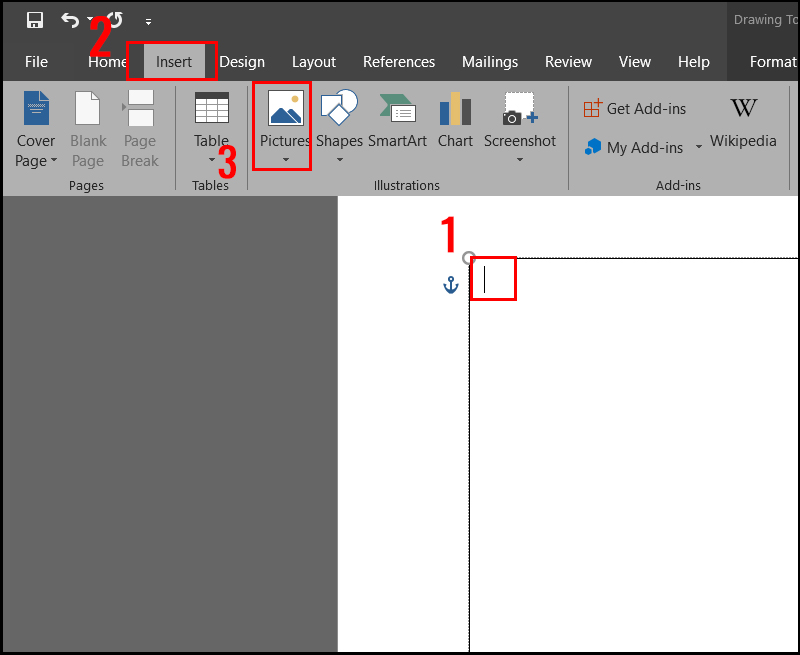Open the Screenshot tool

point(519,120)
